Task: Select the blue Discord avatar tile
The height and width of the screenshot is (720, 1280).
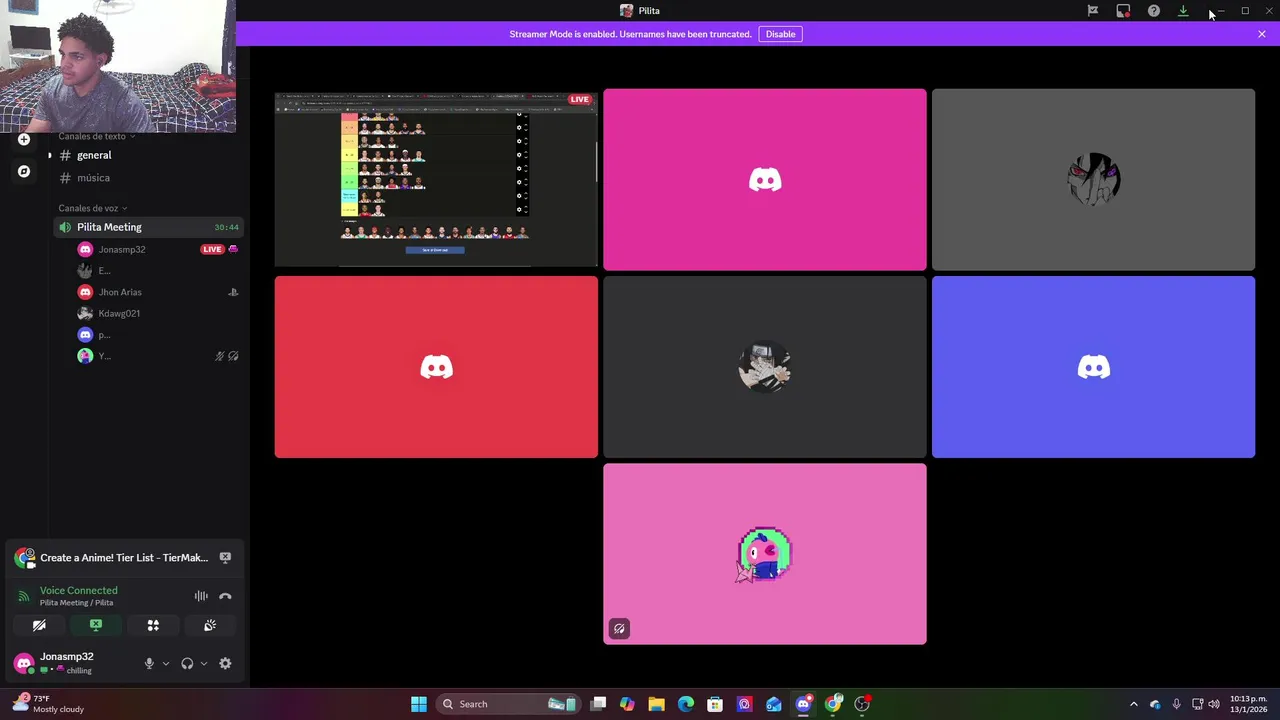Action: pyautogui.click(x=1093, y=367)
